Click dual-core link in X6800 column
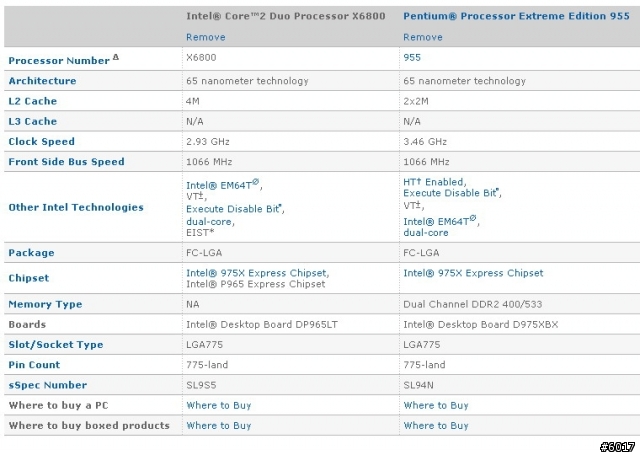The height and width of the screenshot is (455, 640). coord(209,222)
